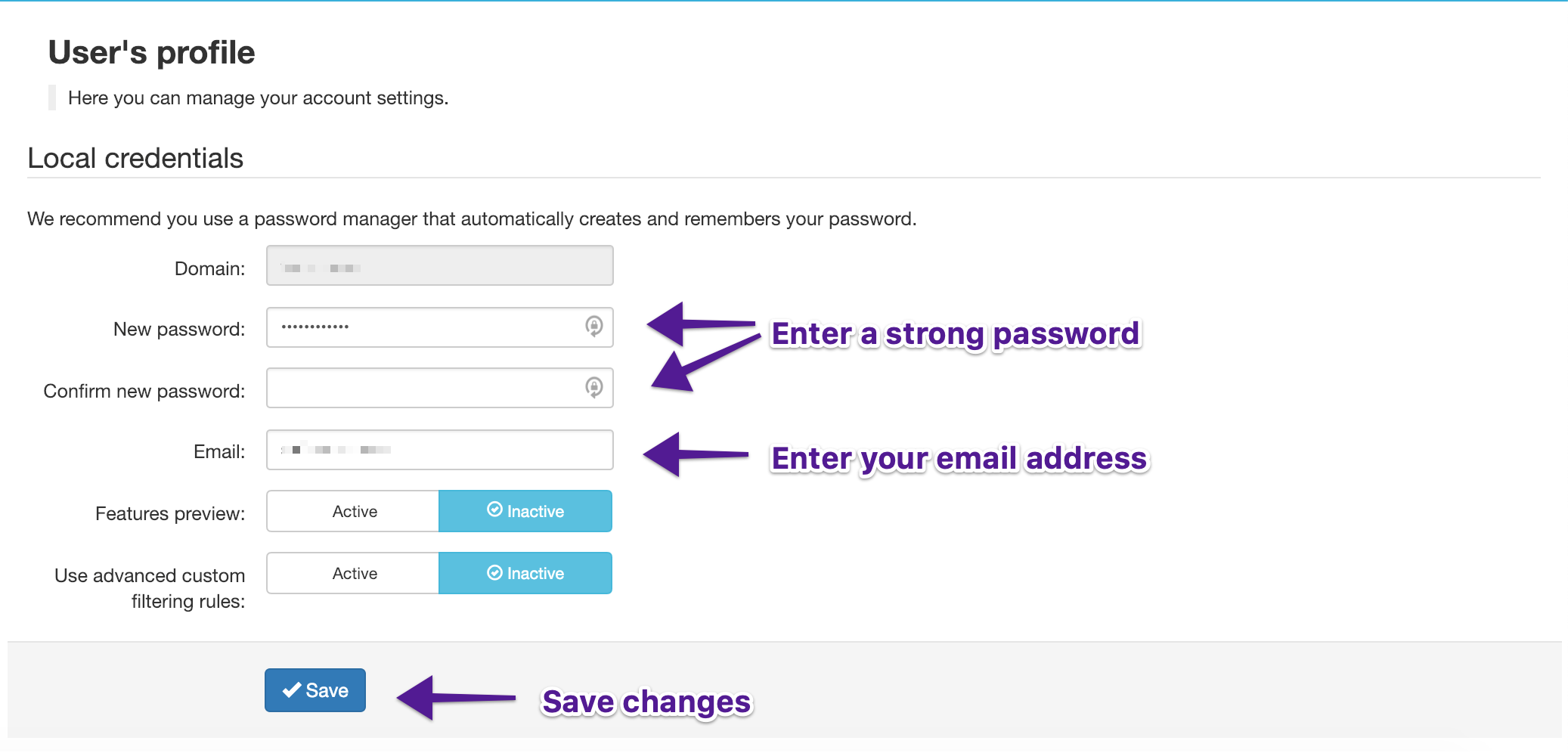Click the "Local credentials" section heading
The image size is (1568, 756).
[x=135, y=159]
